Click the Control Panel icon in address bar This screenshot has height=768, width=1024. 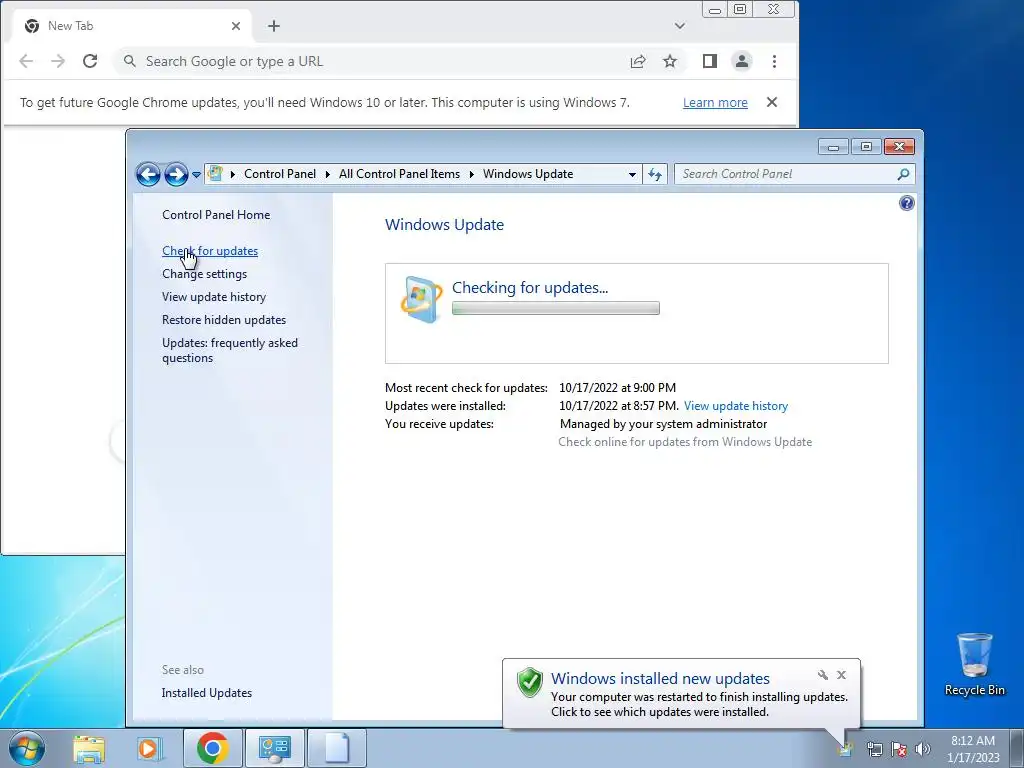pyautogui.click(x=215, y=174)
